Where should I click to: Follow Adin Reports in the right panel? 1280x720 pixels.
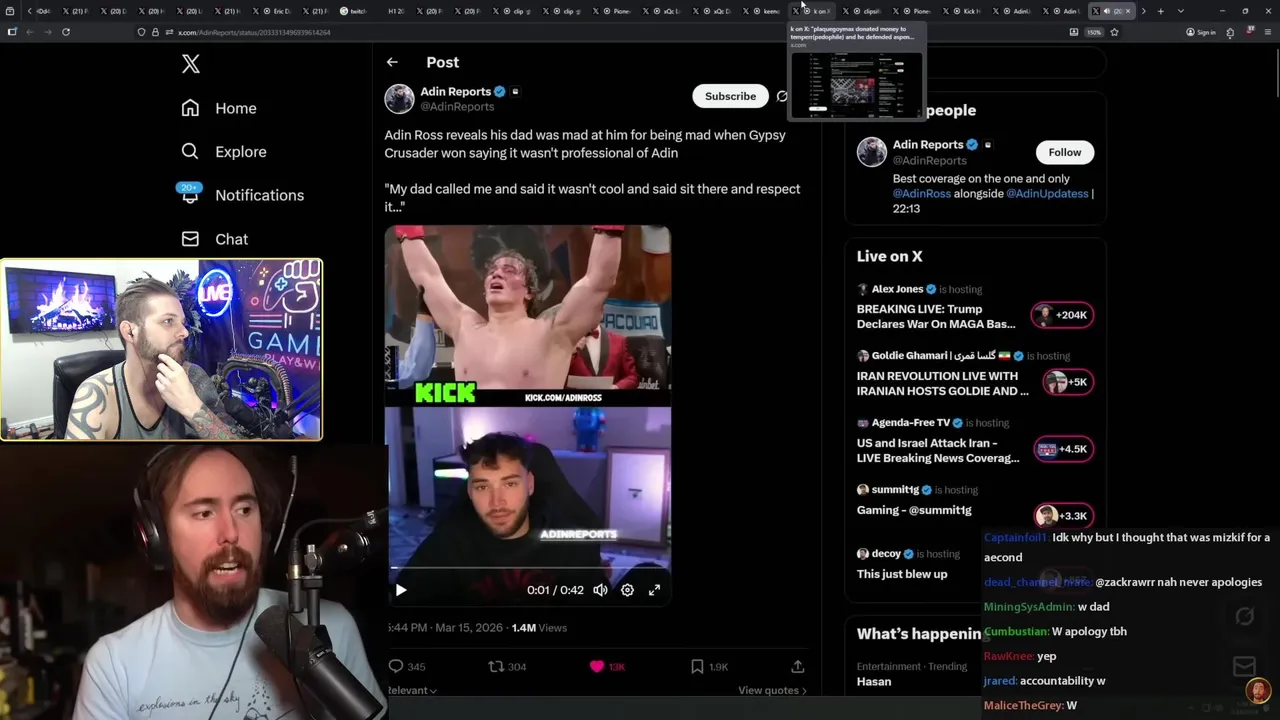[1064, 152]
